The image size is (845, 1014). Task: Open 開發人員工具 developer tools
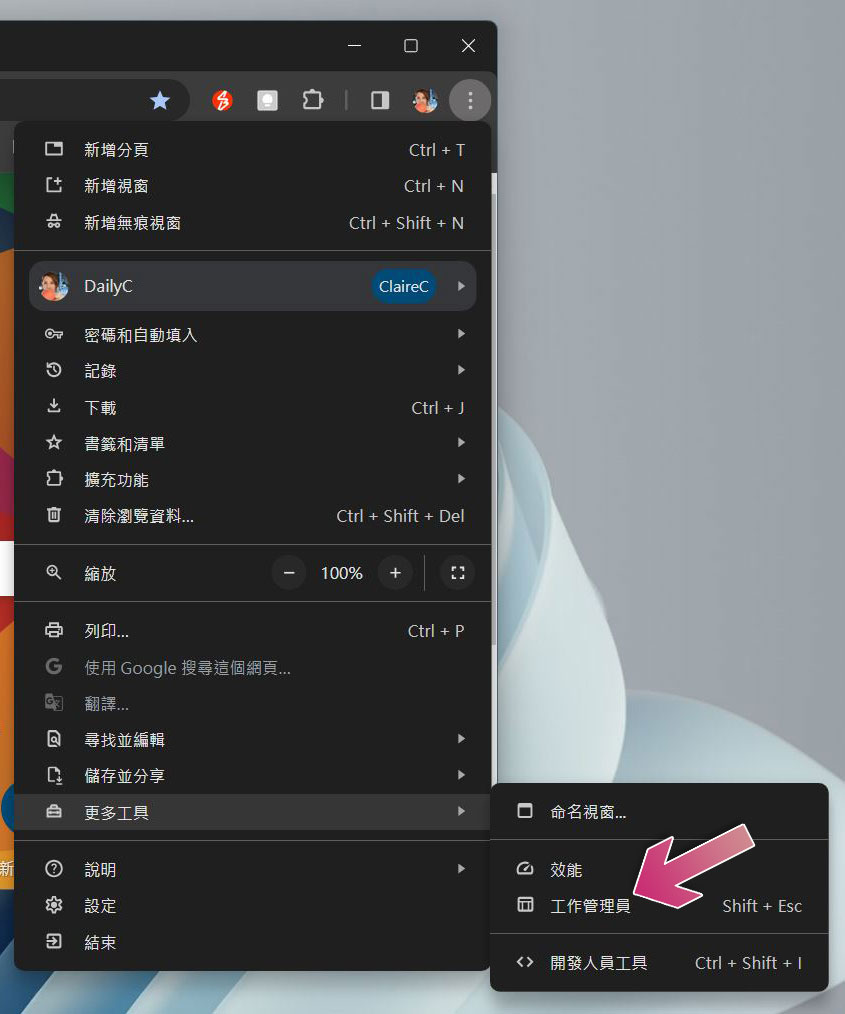point(659,963)
